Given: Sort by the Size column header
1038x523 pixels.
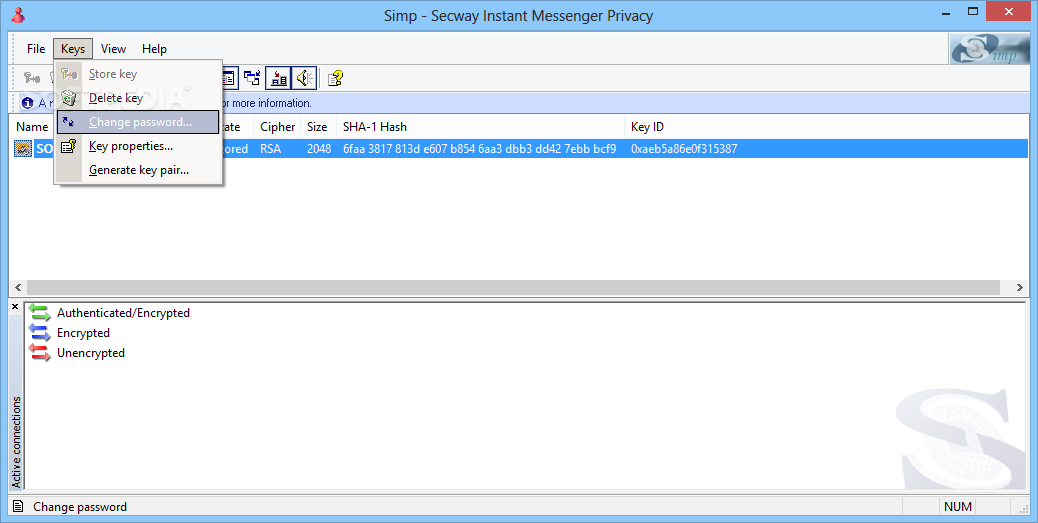Looking at the screenshot, I should (x=318, y=126).
